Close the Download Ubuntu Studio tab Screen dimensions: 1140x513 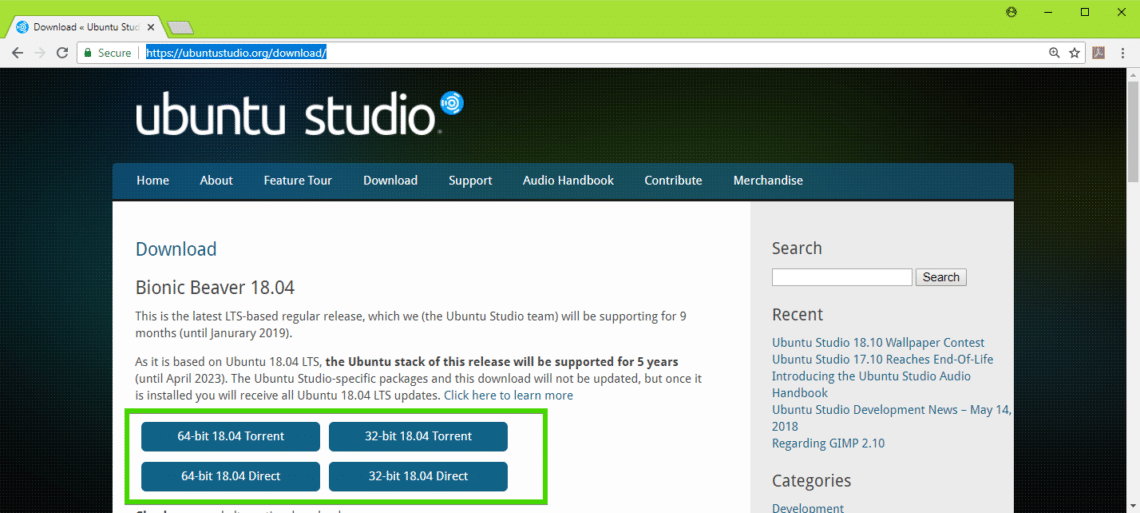(x=150, y=28)
